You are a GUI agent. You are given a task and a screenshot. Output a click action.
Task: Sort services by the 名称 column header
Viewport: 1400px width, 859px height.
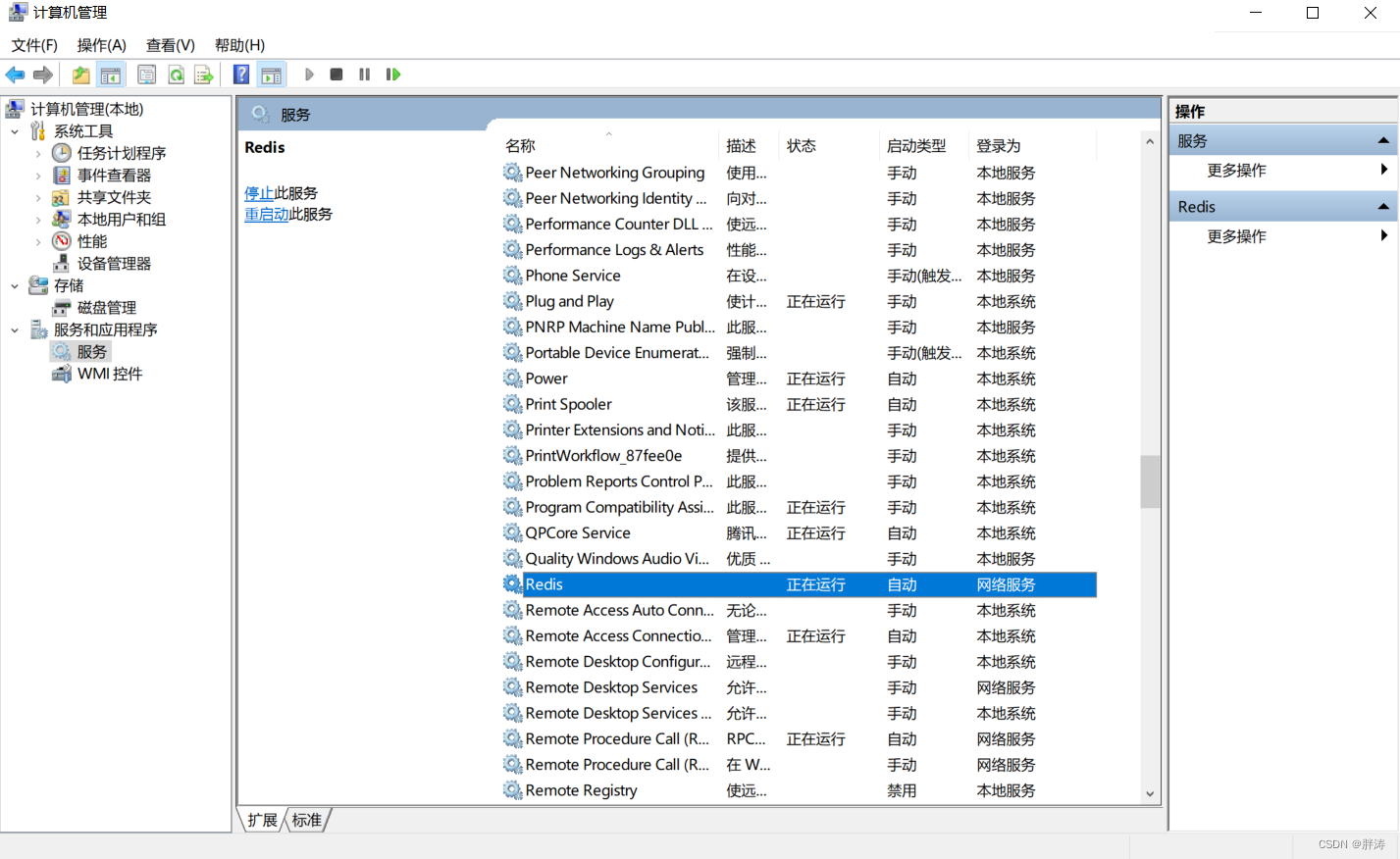[x=609, y=145]
